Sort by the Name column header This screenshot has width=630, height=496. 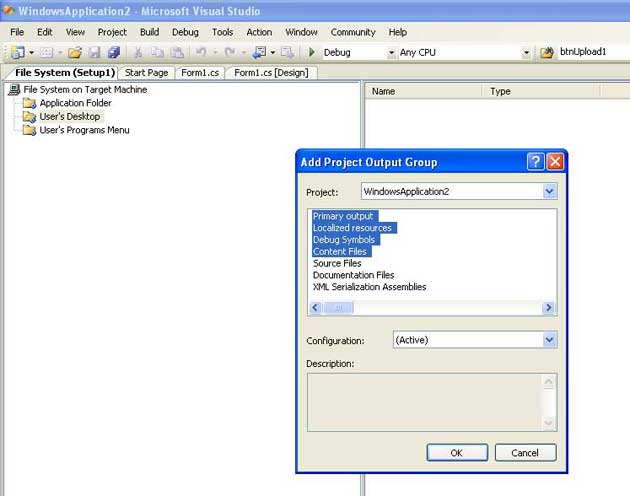click(423, 92)
